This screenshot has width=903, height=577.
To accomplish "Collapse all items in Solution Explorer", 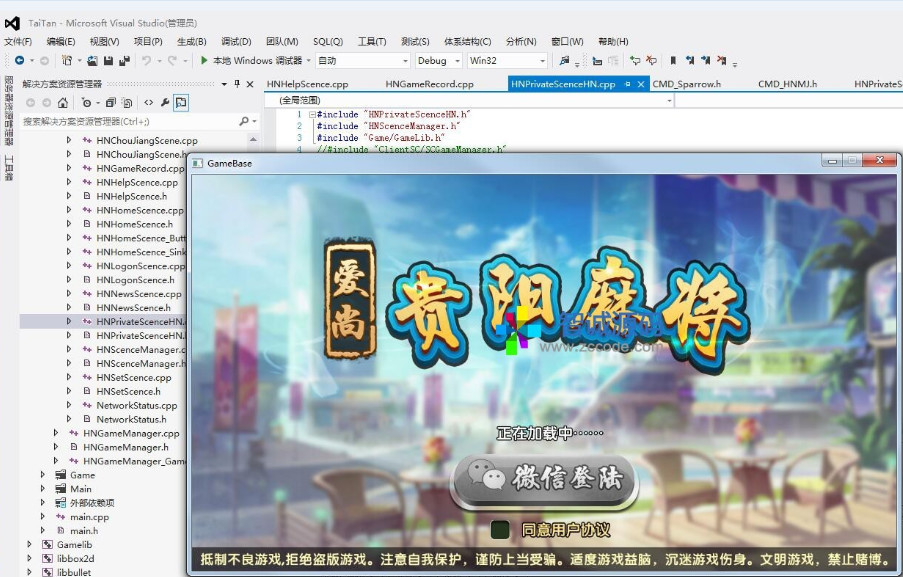I will point(111,103).
